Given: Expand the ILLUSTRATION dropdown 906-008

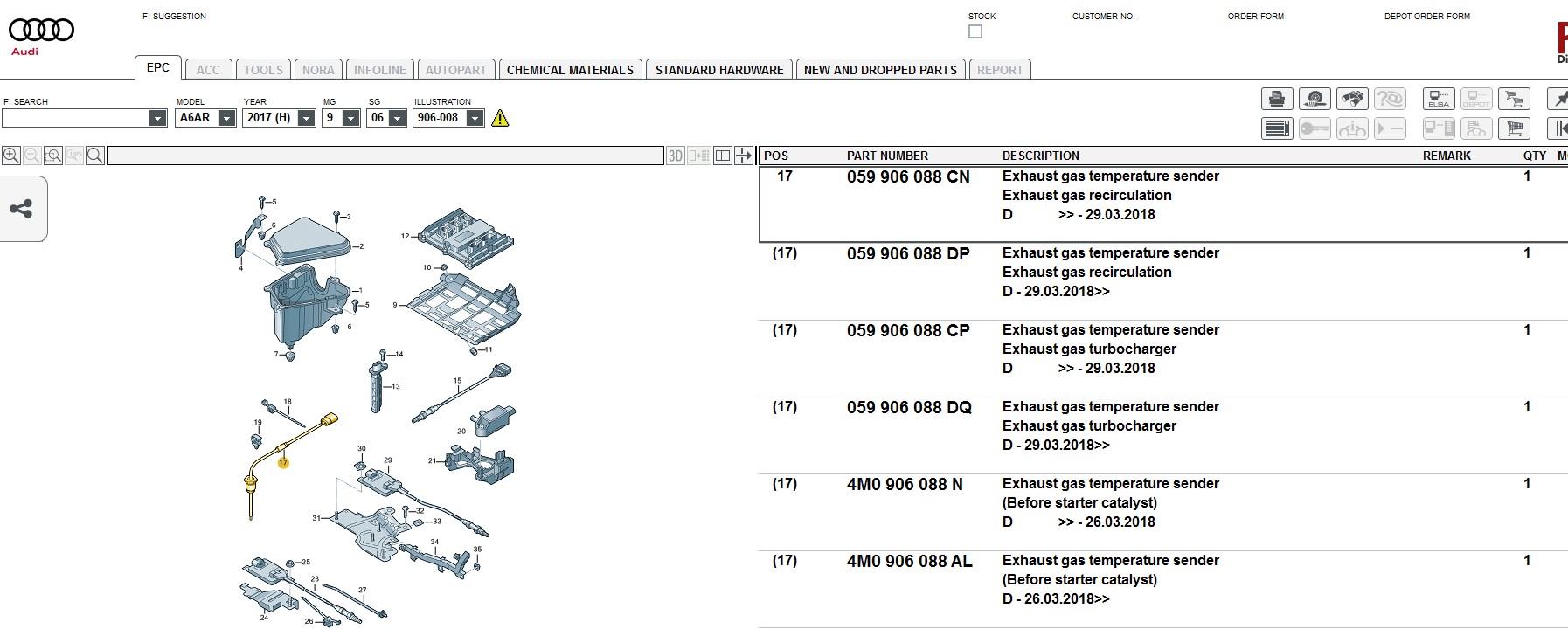Looking at the screenshot, I should [x=475, y=118].
